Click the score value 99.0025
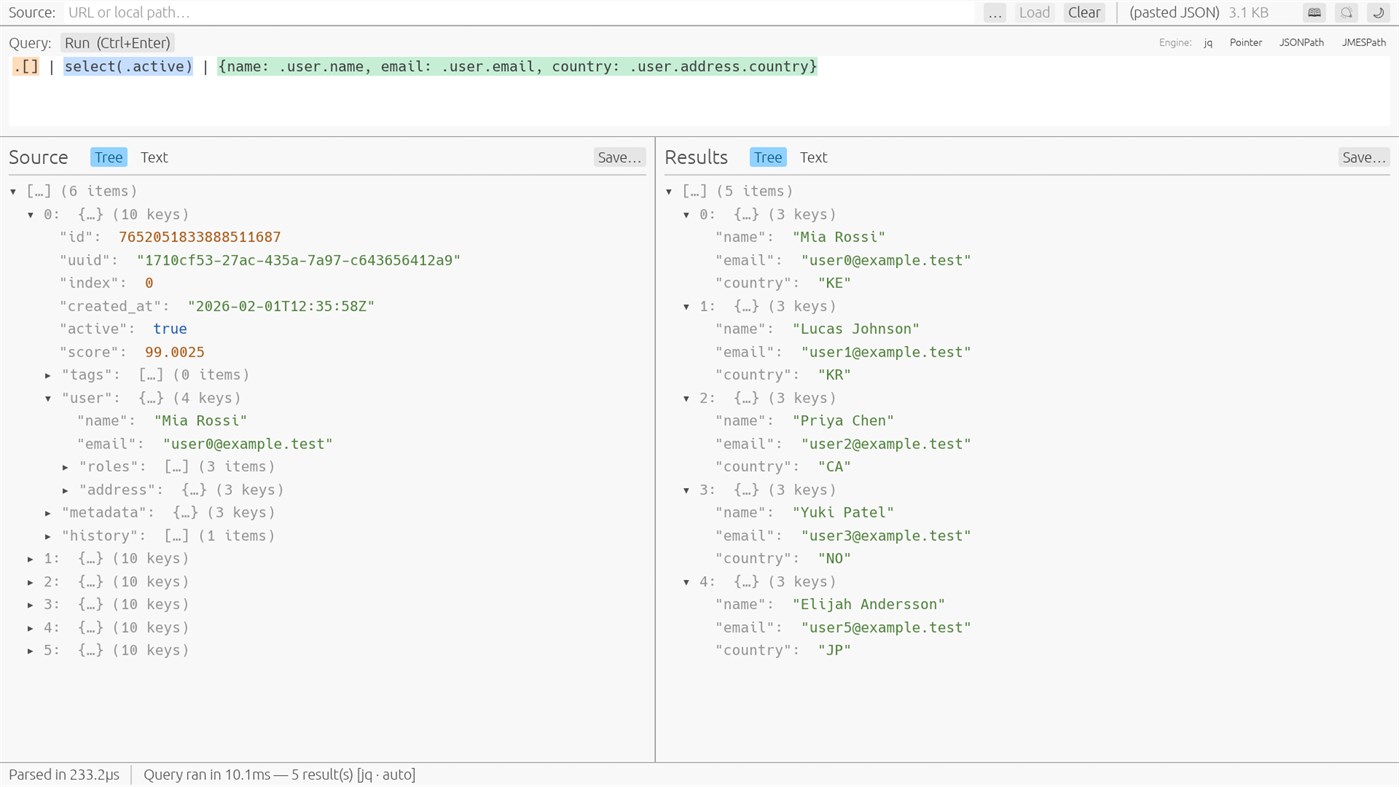Image resolution: width=1399 pixels, height=787 pixels. [x=175, y=352]
